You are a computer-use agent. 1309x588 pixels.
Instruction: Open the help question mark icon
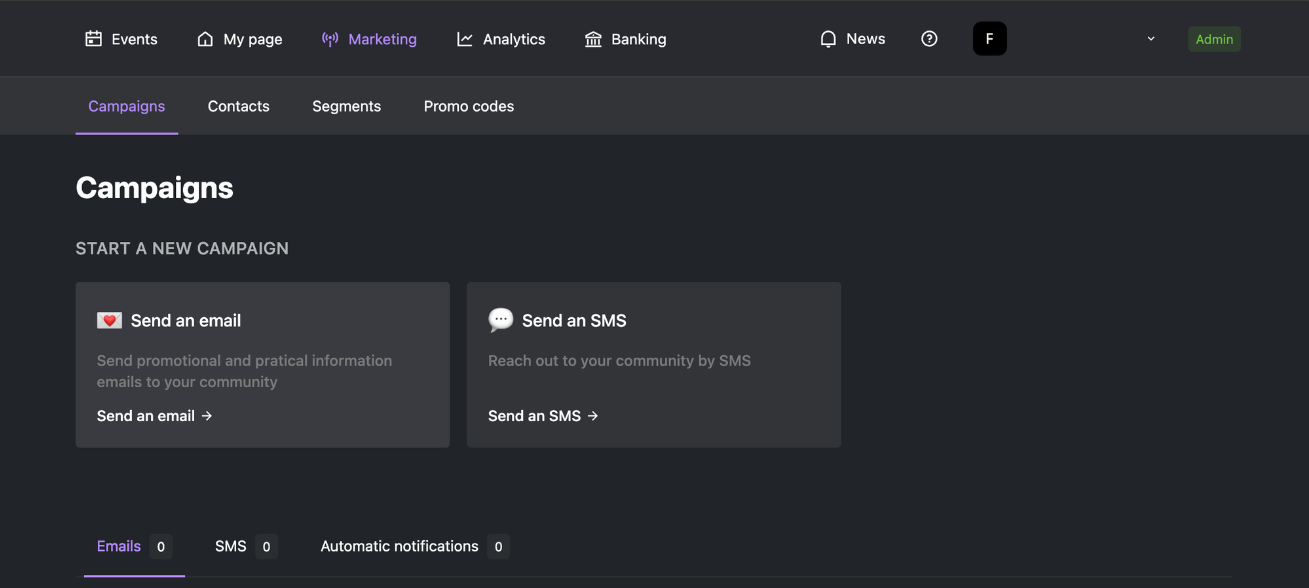[929, 39]
